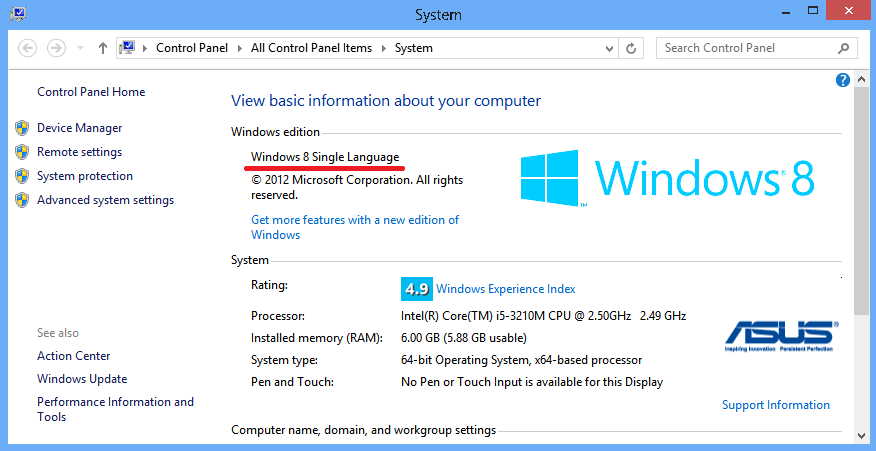Expand the address bar history dropdown
The height and width of the screenshot is (451, 876).
pos(606,48)
